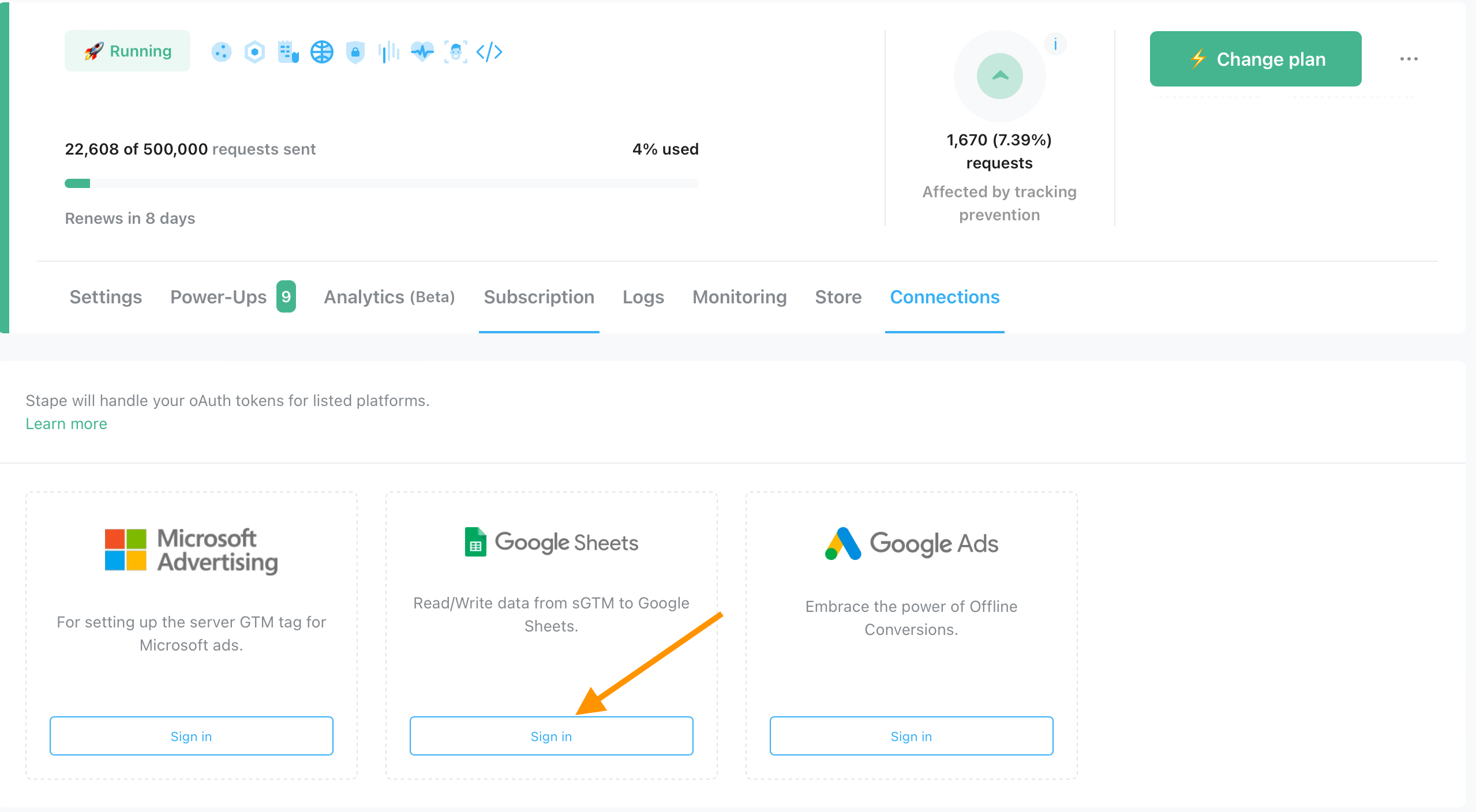Open the Learn more link
Image resolution: width=1476 pixels, height=812 pixels.
[x=66, y=424]
